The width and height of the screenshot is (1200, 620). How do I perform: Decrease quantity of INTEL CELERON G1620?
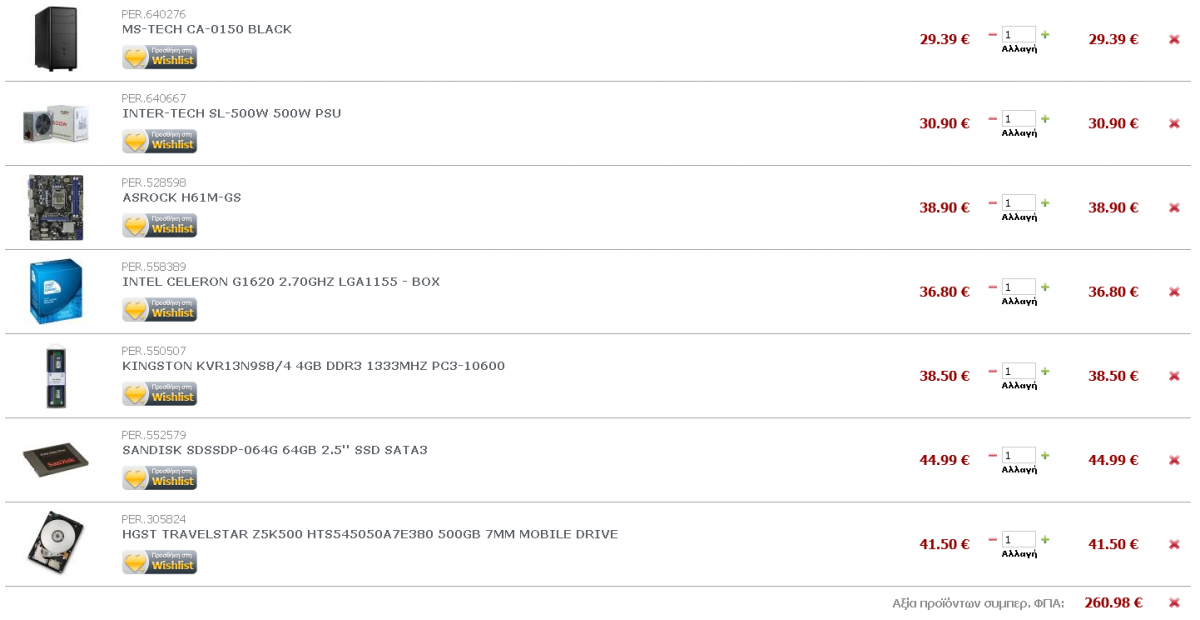993,286
